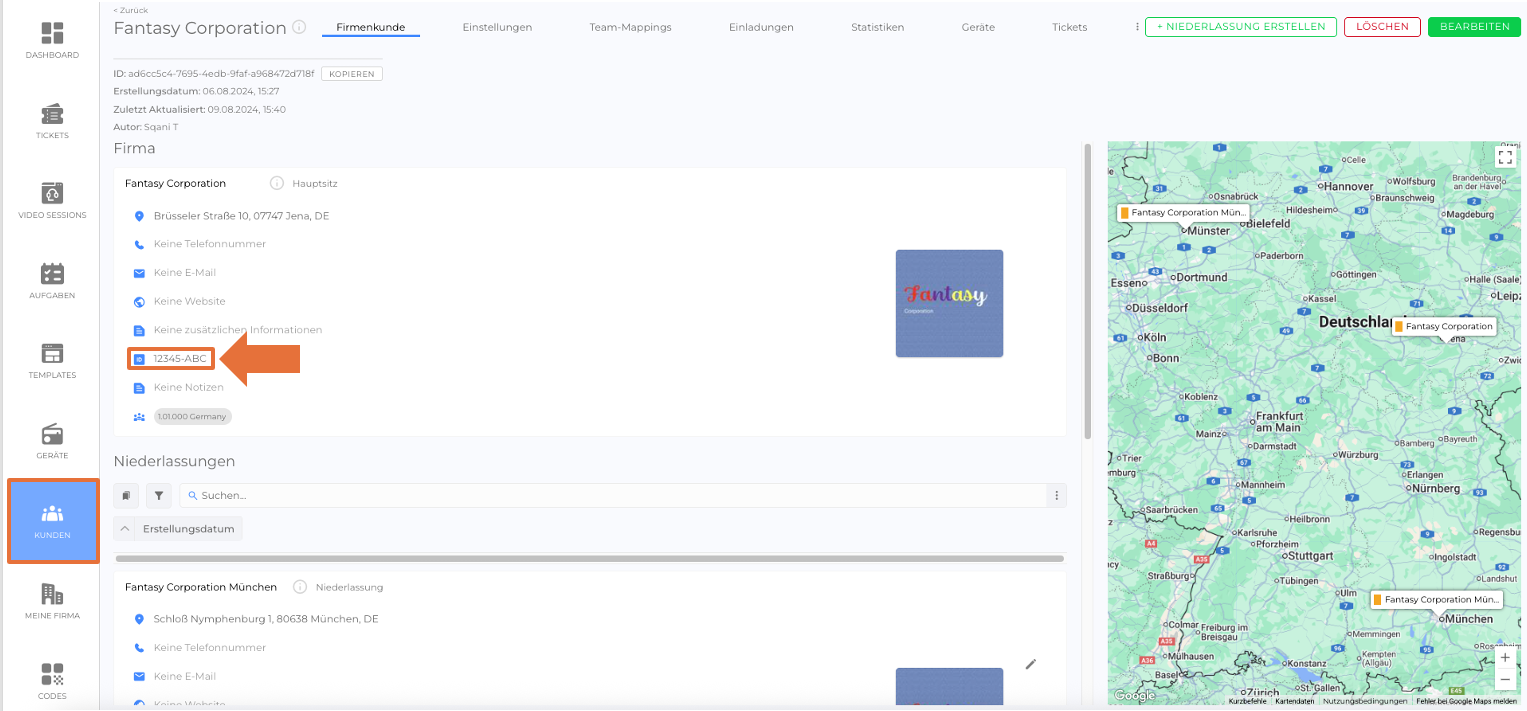Image resolution: width=1527 pixels, height=711 pixels.
Task: Open more options next to Tickets tab
Action: click(x=1137, y=27)
